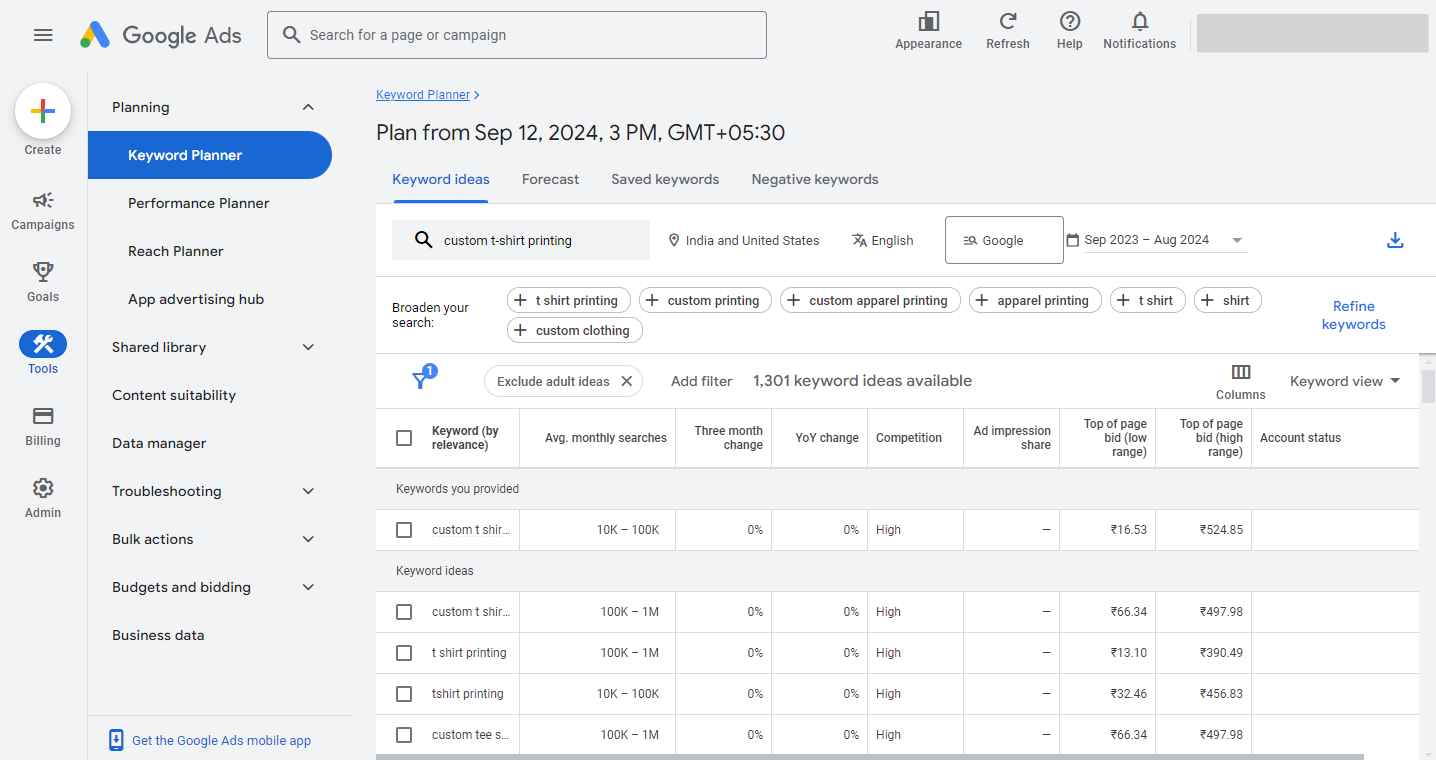Screen dimensions: 1436x760
Task: Open the hamburger main menu
Action: pyautogui.click(x=43, y=35)
